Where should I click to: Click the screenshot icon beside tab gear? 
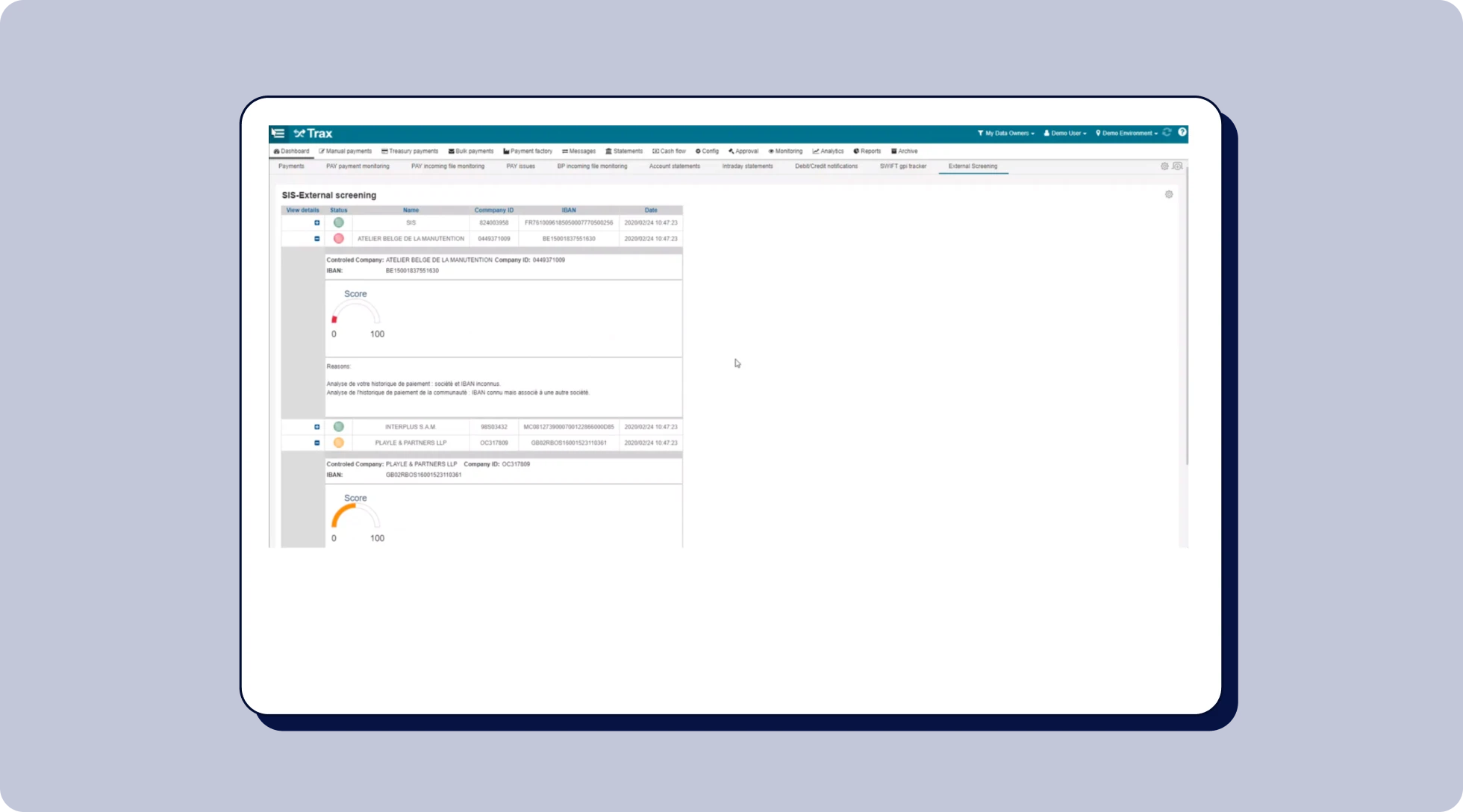pos(1177,166)
